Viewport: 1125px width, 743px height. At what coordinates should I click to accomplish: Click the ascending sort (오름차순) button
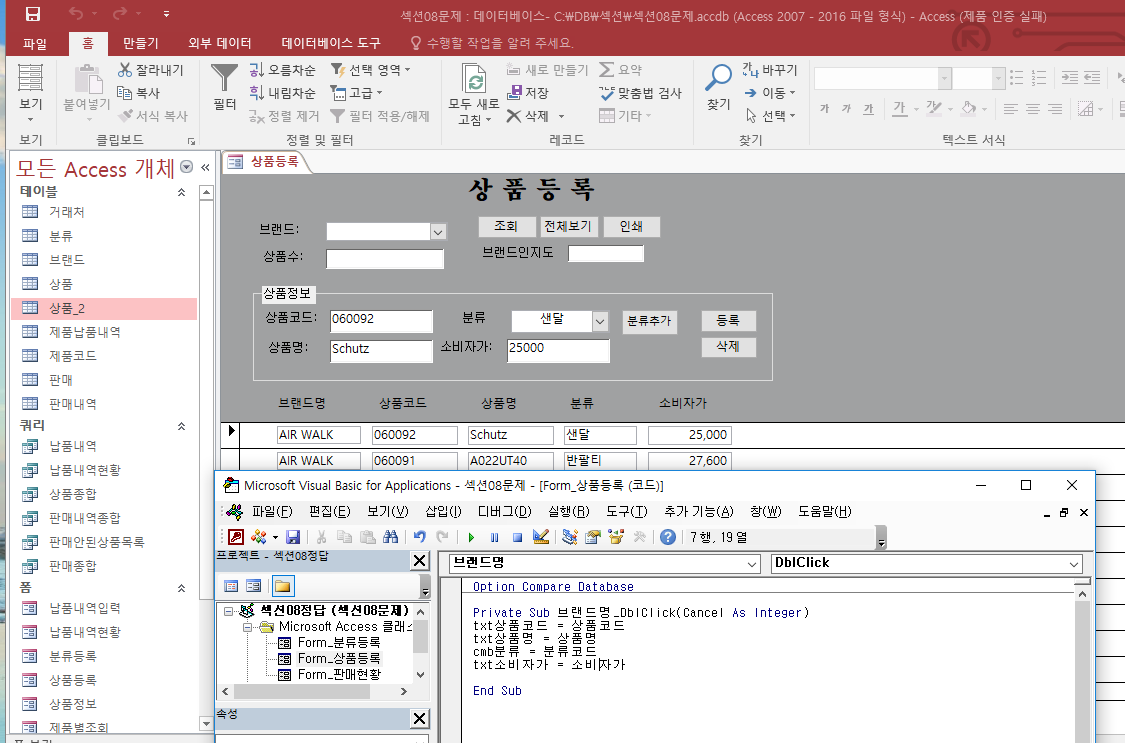282,70
